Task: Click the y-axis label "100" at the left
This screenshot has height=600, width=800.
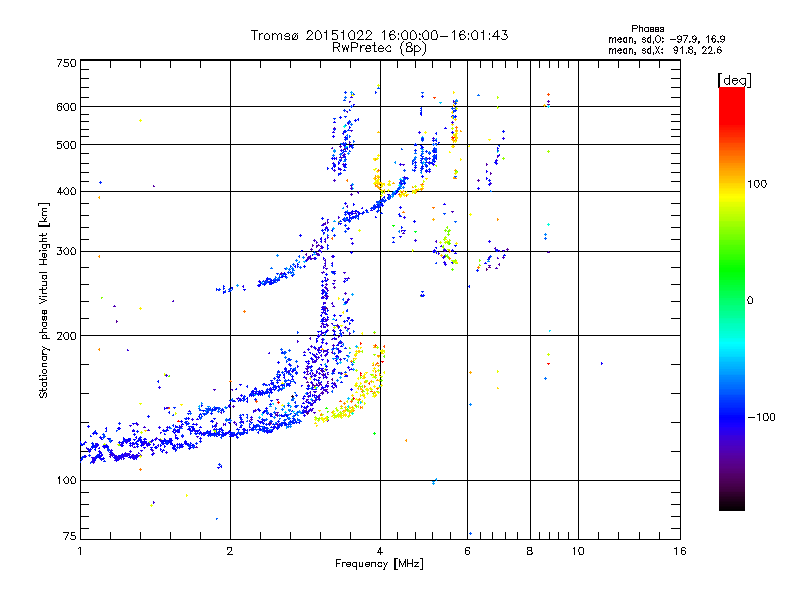Action: click(x=66, y=480)
